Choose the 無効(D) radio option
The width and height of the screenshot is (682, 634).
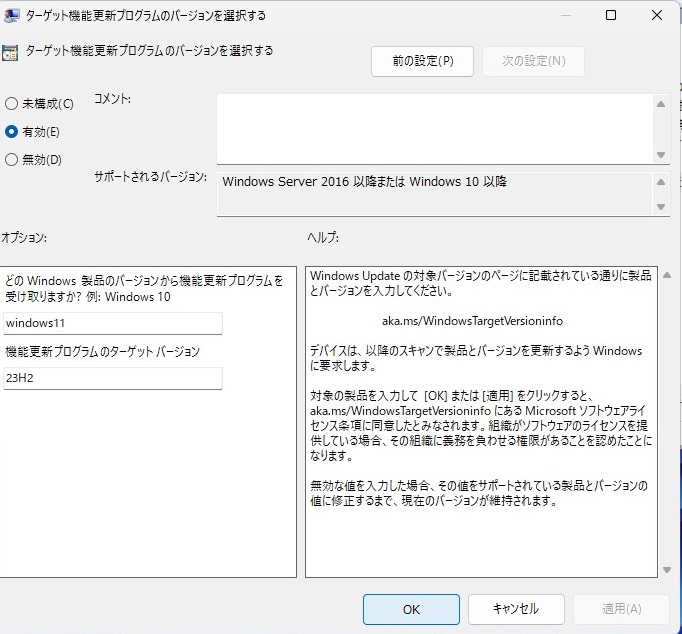tap(12, 159)
